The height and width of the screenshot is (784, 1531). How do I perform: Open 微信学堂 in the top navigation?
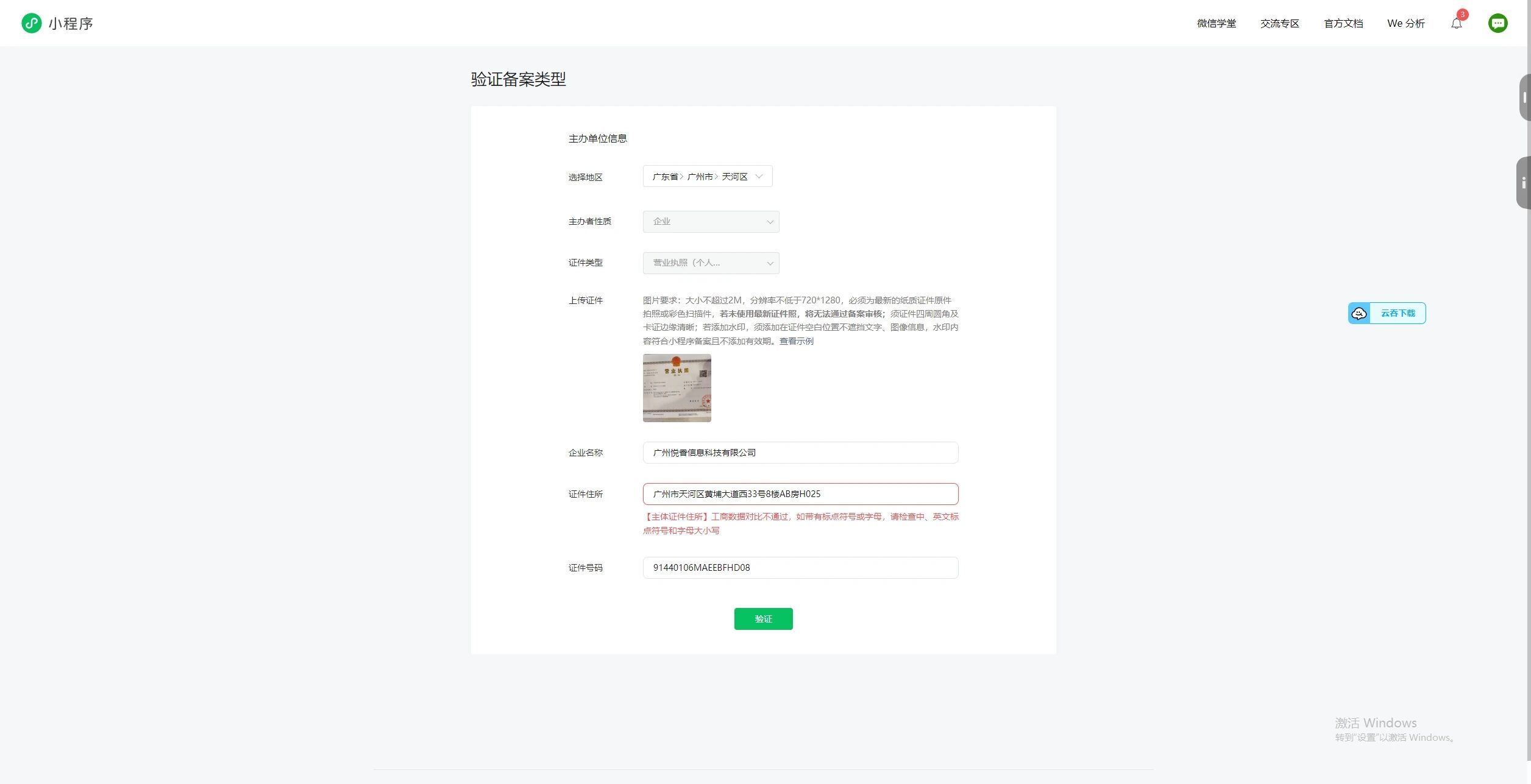[x=1216, y=24]
